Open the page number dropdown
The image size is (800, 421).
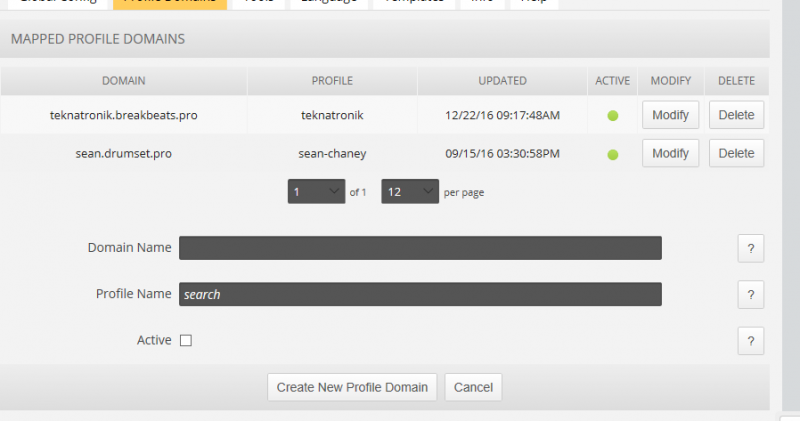[316, 192]
